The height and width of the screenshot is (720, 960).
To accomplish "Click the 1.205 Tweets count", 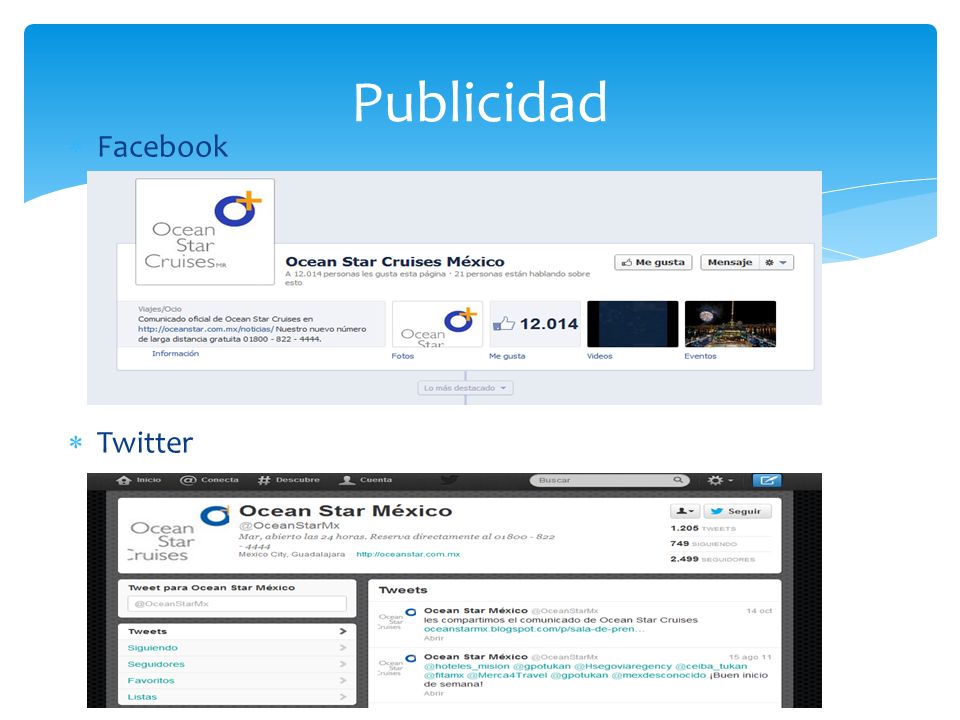I will (x=703, y=528).
